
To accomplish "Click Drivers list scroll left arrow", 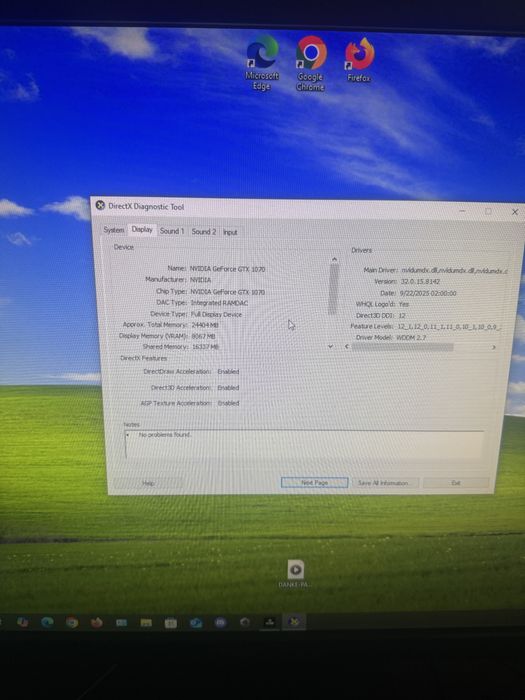I will click(347, 346).
